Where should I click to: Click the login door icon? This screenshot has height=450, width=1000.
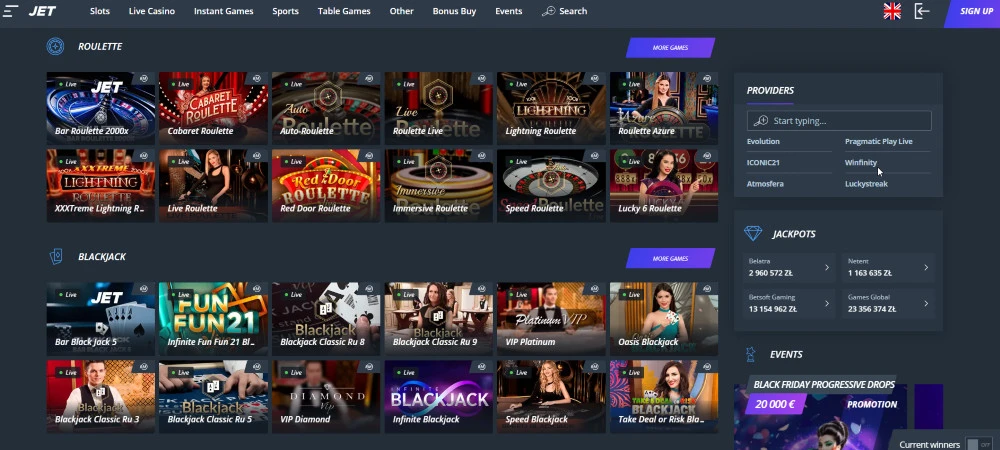(x=922, y=11)
